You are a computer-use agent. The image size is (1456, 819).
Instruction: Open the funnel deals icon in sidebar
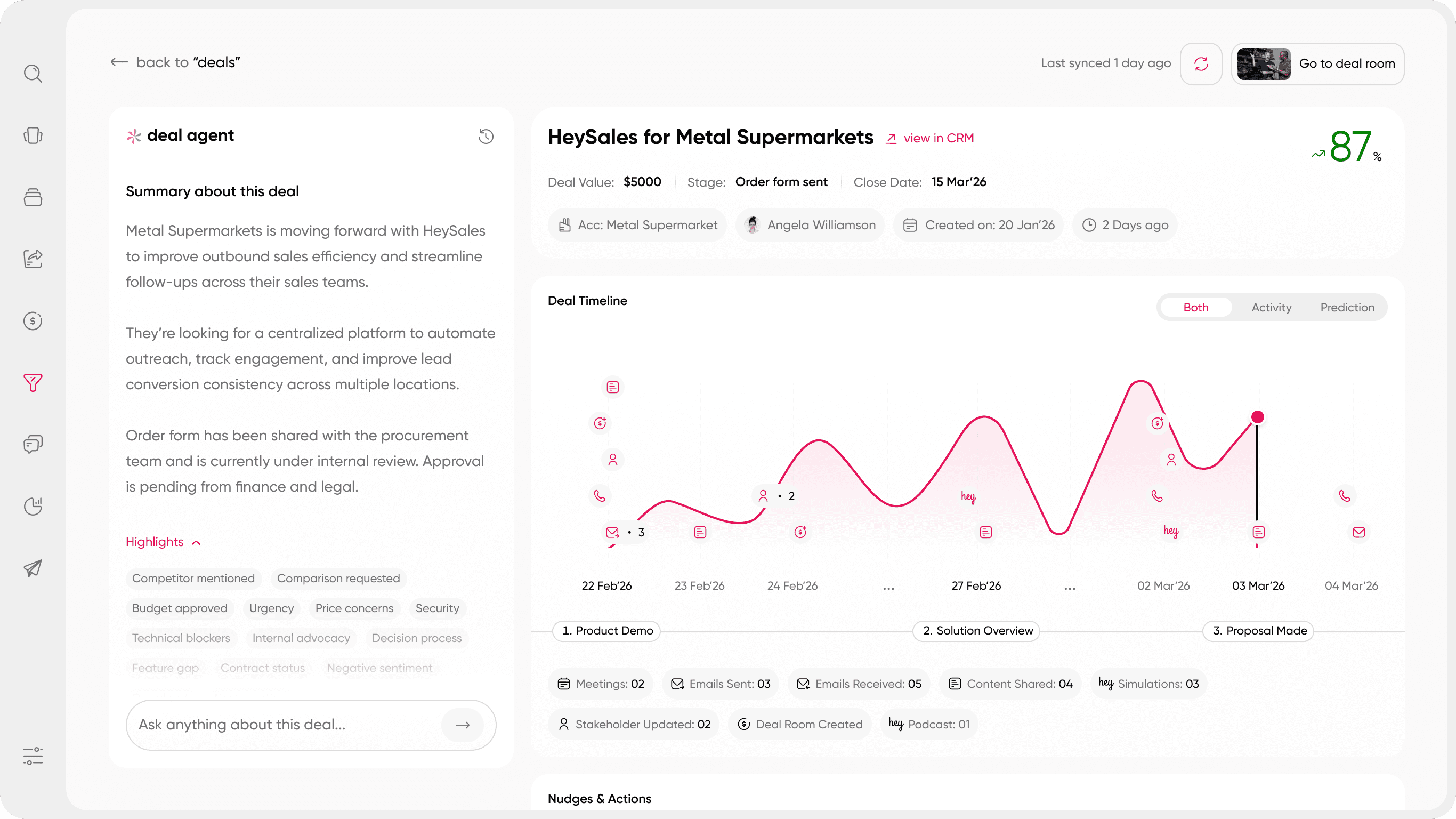click(33, 383)
